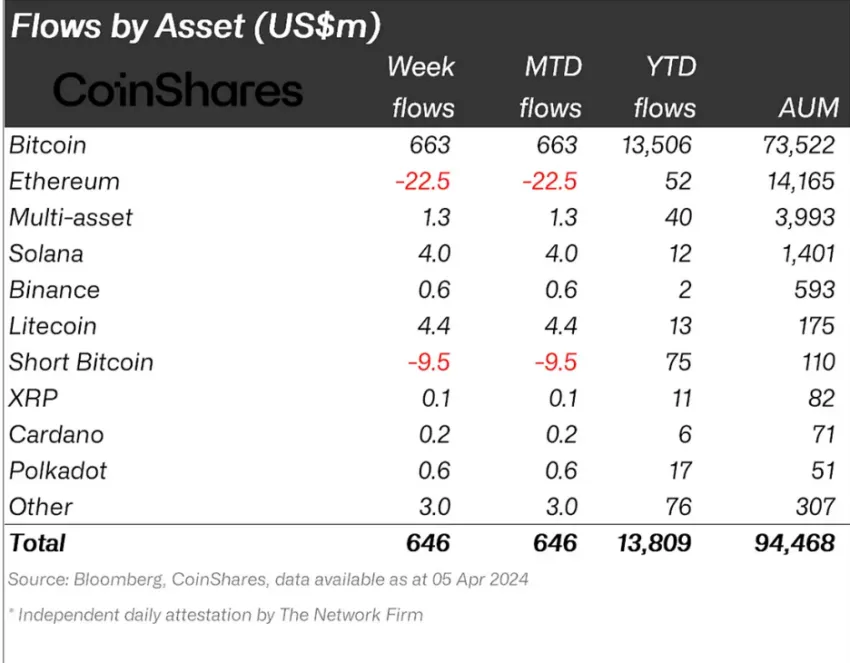Click the Polkadot row label
The height and width of the screenshot is (663, 850).
(x=58, y=470)
